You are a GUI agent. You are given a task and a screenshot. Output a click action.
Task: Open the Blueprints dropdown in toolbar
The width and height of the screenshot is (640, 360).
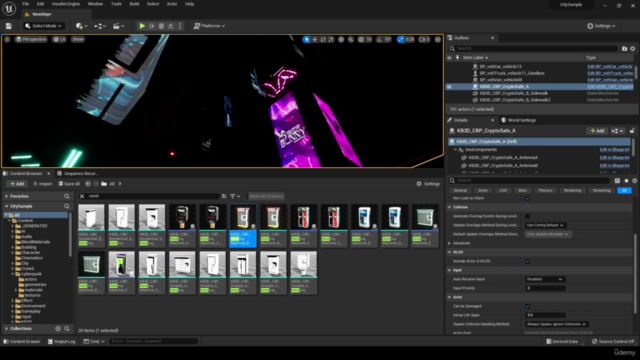pyautogui.click(x=100, y=26)
